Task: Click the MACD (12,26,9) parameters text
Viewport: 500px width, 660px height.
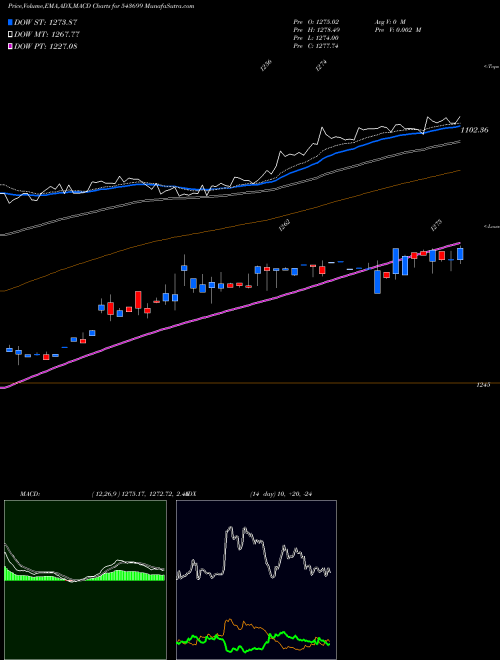Action: pos(138,494)
